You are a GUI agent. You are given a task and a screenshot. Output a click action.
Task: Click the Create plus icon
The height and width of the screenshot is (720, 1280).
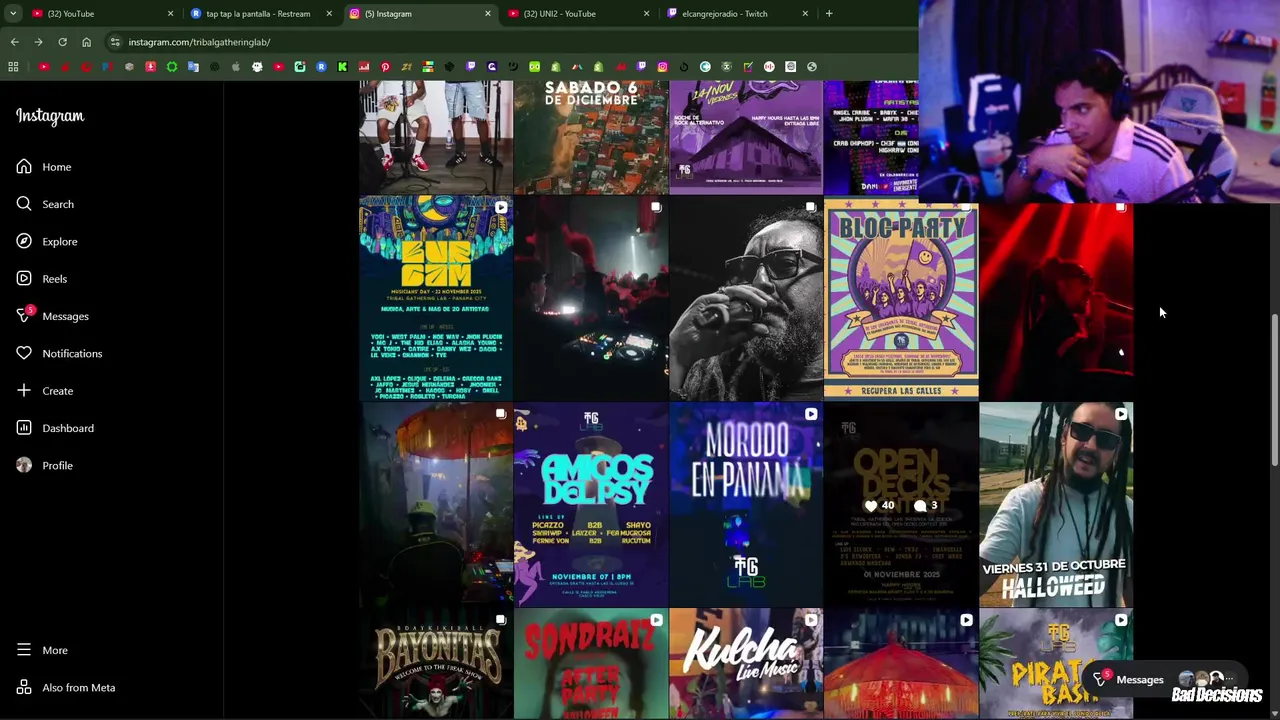pyautogui.click(x=24, y=391)
